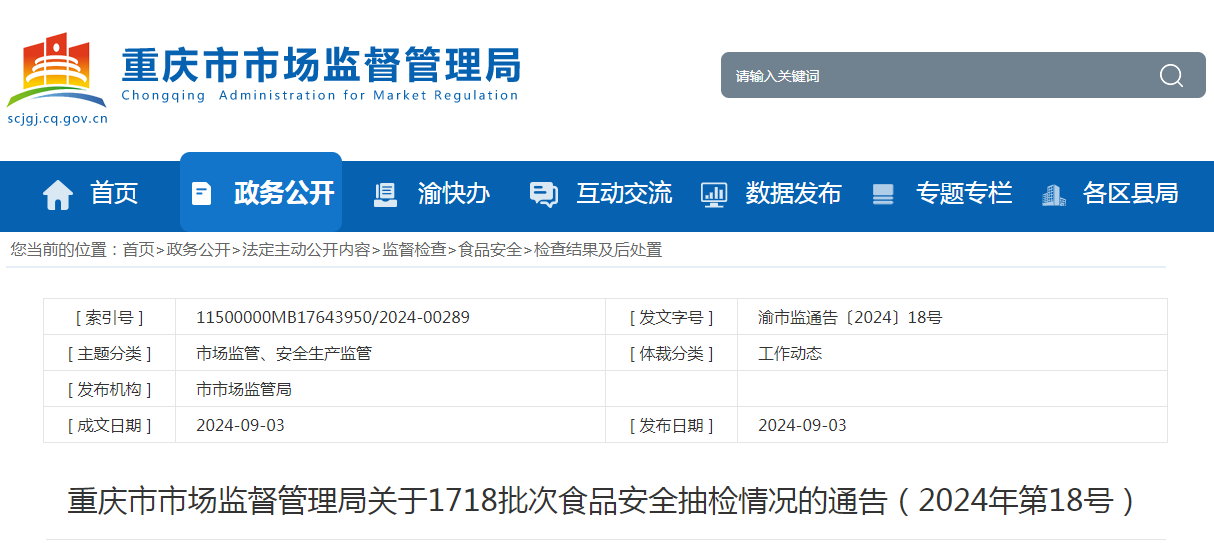Click the Chongqing market regulation logo emblem
The height and width of the screenshot is (543, 1214).
(x=57, y=70)
